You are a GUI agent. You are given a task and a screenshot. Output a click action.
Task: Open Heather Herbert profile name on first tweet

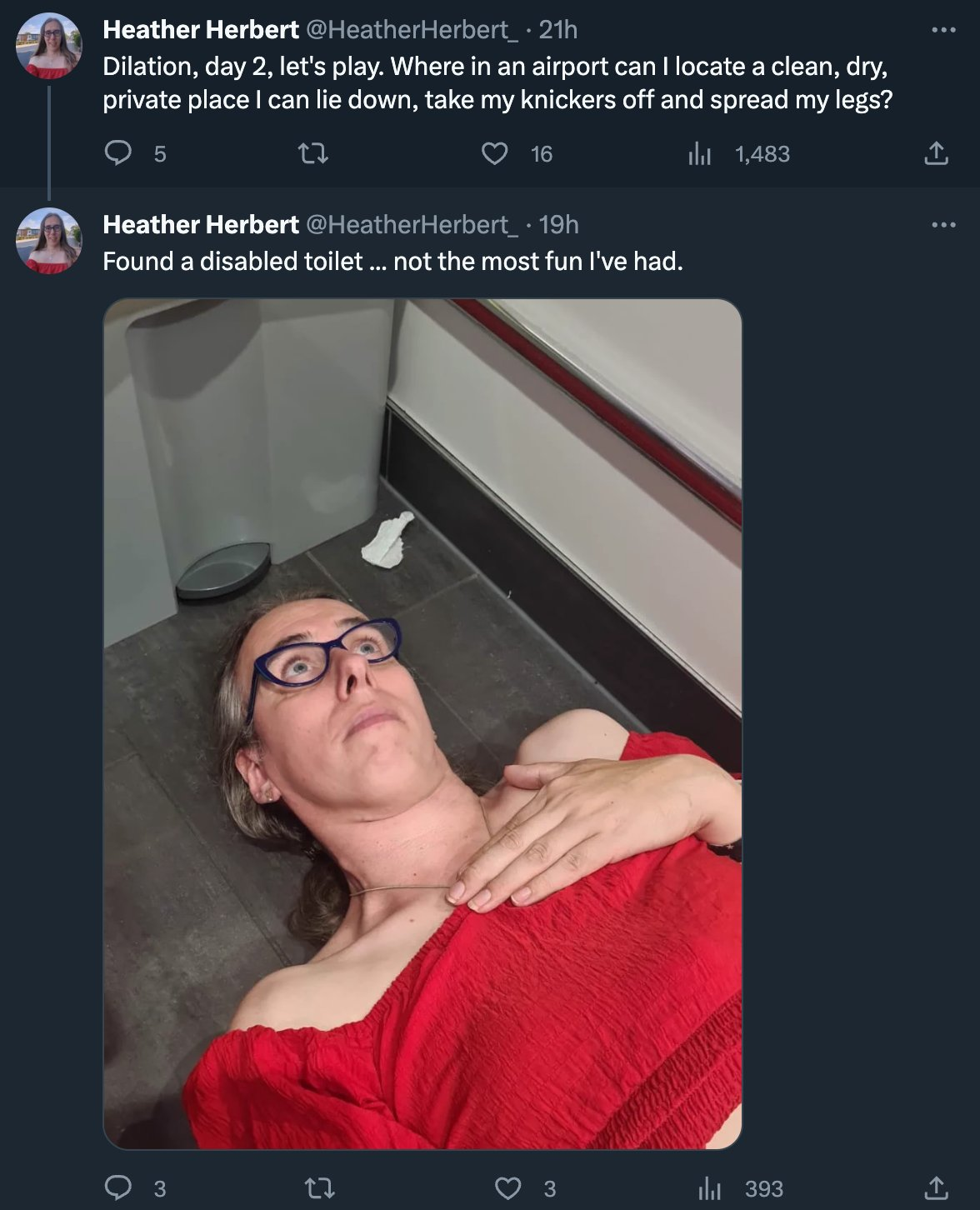pos(201,30)
